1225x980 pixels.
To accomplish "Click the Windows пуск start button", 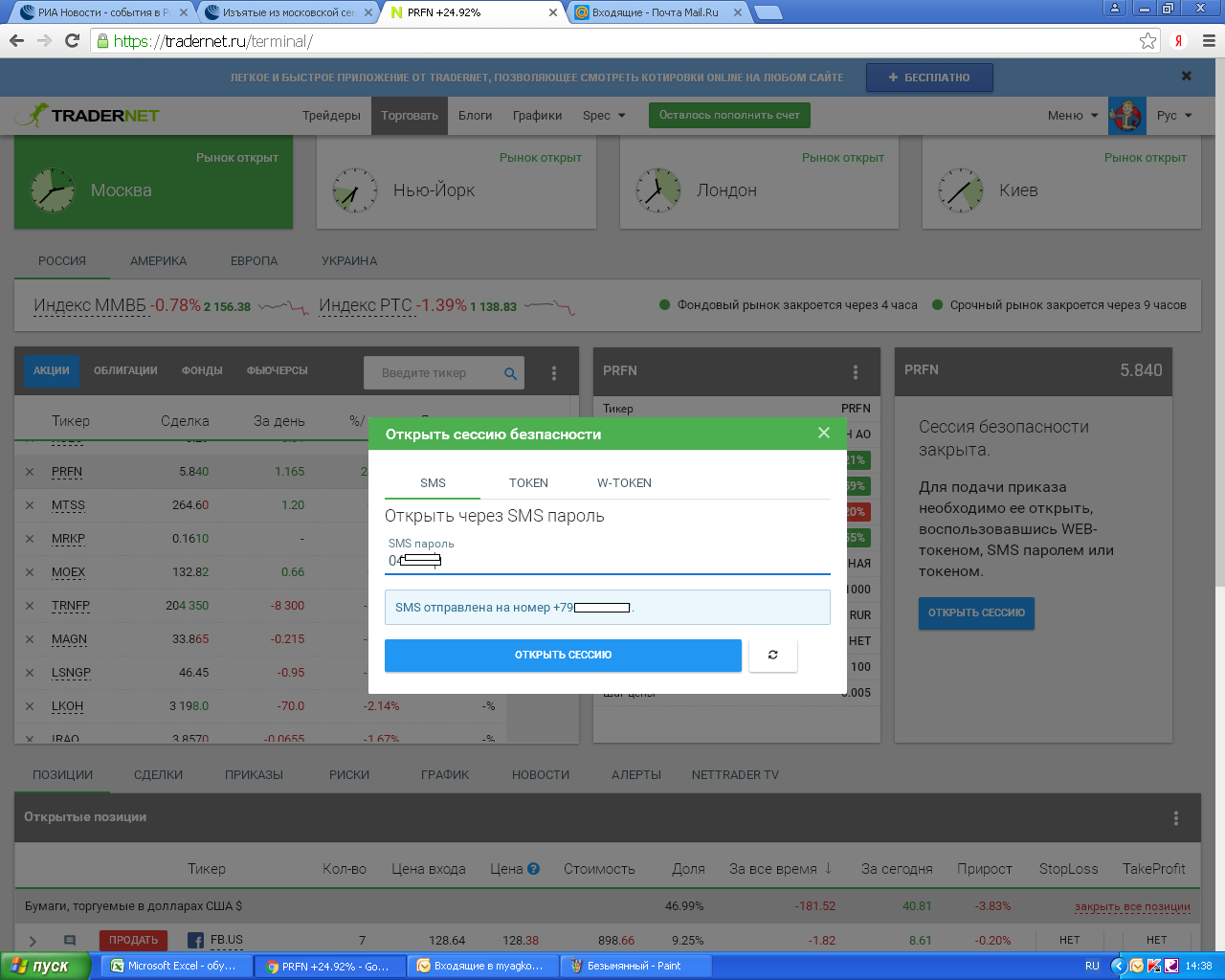I will (x=45, y=966).
